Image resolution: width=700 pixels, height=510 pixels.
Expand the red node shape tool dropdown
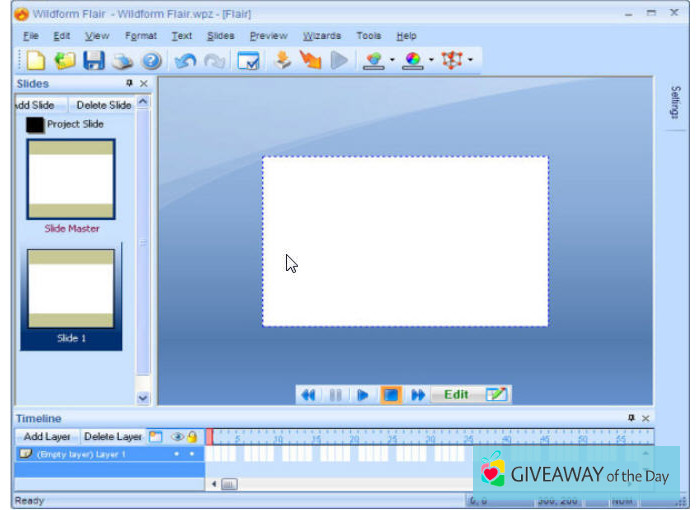470,61
